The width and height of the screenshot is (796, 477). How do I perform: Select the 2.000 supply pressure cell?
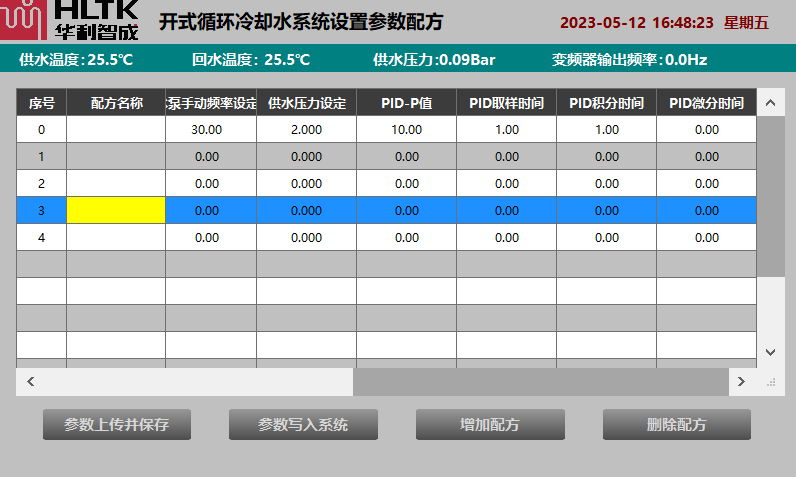(306, 129)
